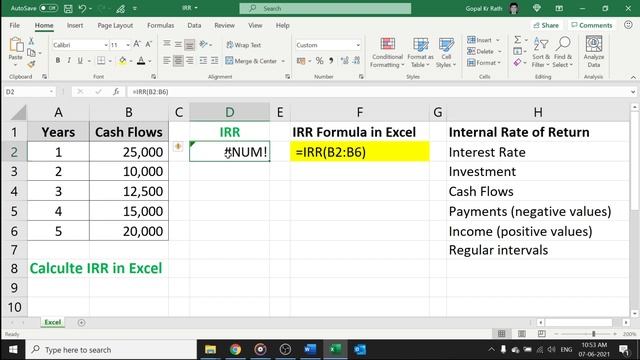Open the Name Box dropdown arrow
Screen dimensions: 640x360
coord(51,92)
